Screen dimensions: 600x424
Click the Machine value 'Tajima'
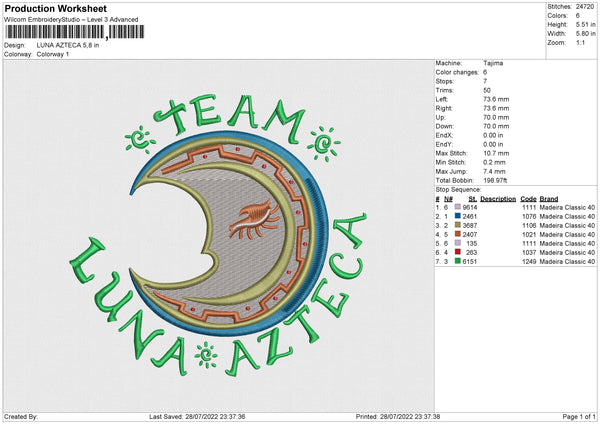pos(493,63)
